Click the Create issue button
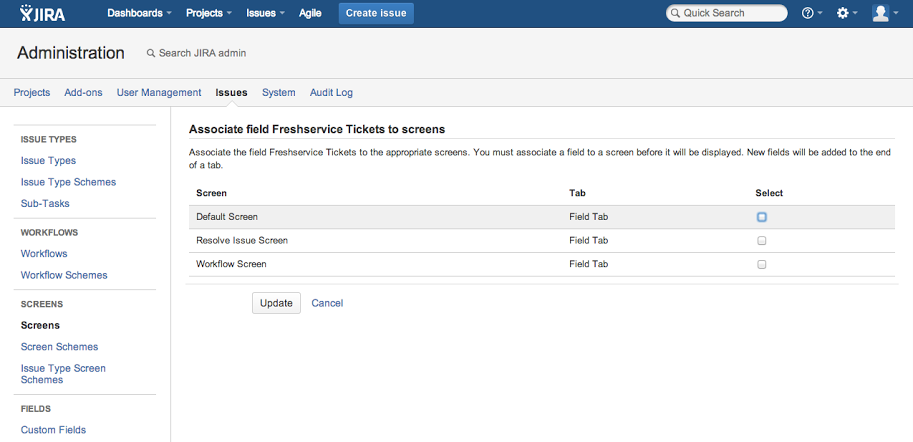Screen dimensions: 913x442 (x=376, y=13)
